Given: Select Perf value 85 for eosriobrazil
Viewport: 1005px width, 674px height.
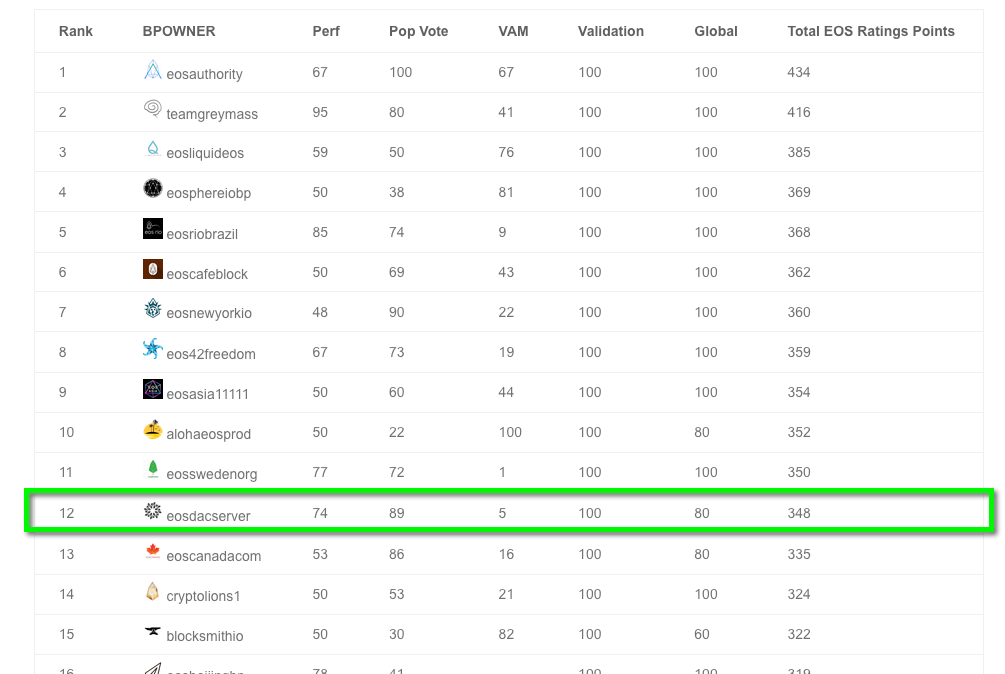Looking at the screenshot, I should coord(320,232).
